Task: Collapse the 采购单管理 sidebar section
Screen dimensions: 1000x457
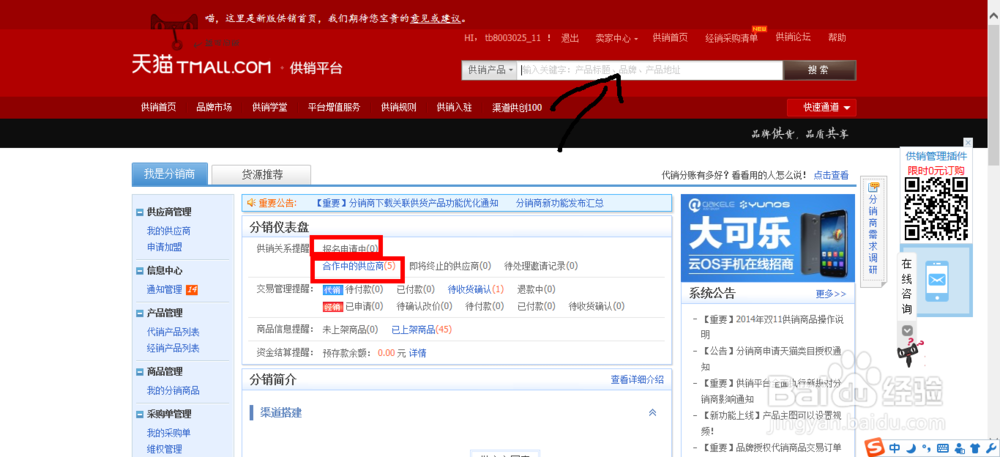Action: 140,414
